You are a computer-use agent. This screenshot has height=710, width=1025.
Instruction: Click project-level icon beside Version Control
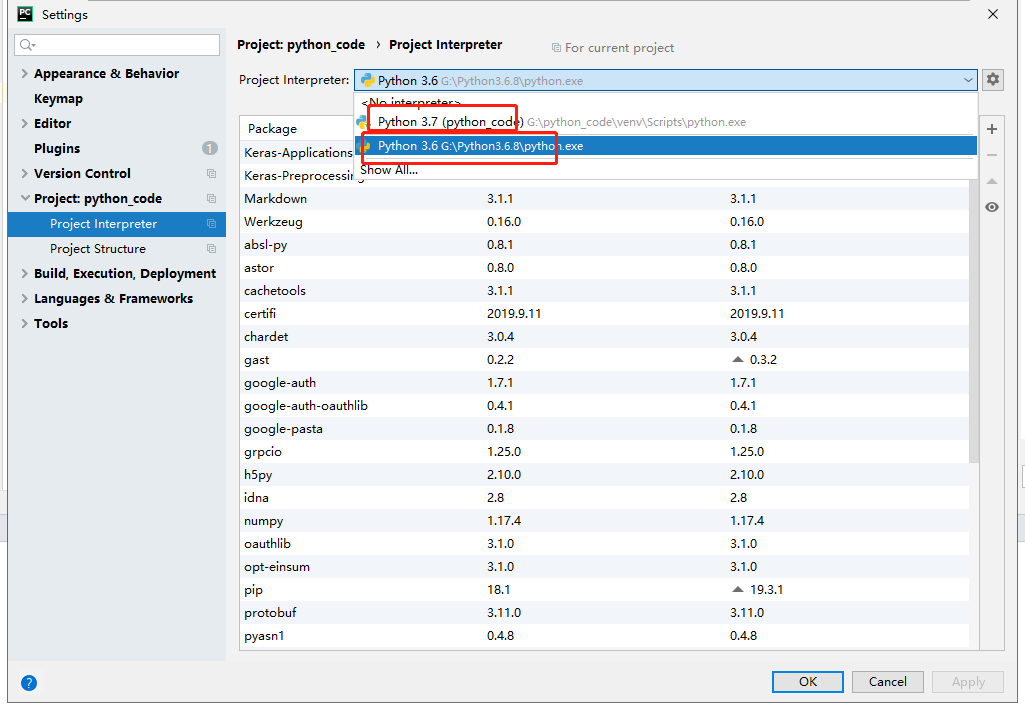[211, 173]
